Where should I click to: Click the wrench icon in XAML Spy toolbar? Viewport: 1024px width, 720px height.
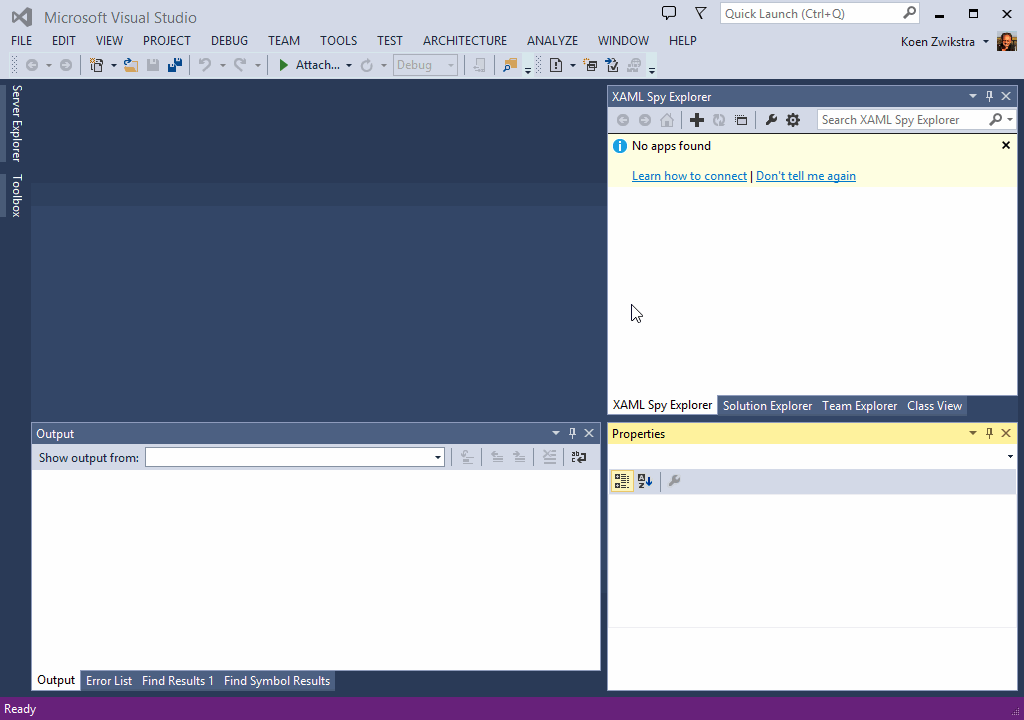pyautogui.click(x=771, y=120)
